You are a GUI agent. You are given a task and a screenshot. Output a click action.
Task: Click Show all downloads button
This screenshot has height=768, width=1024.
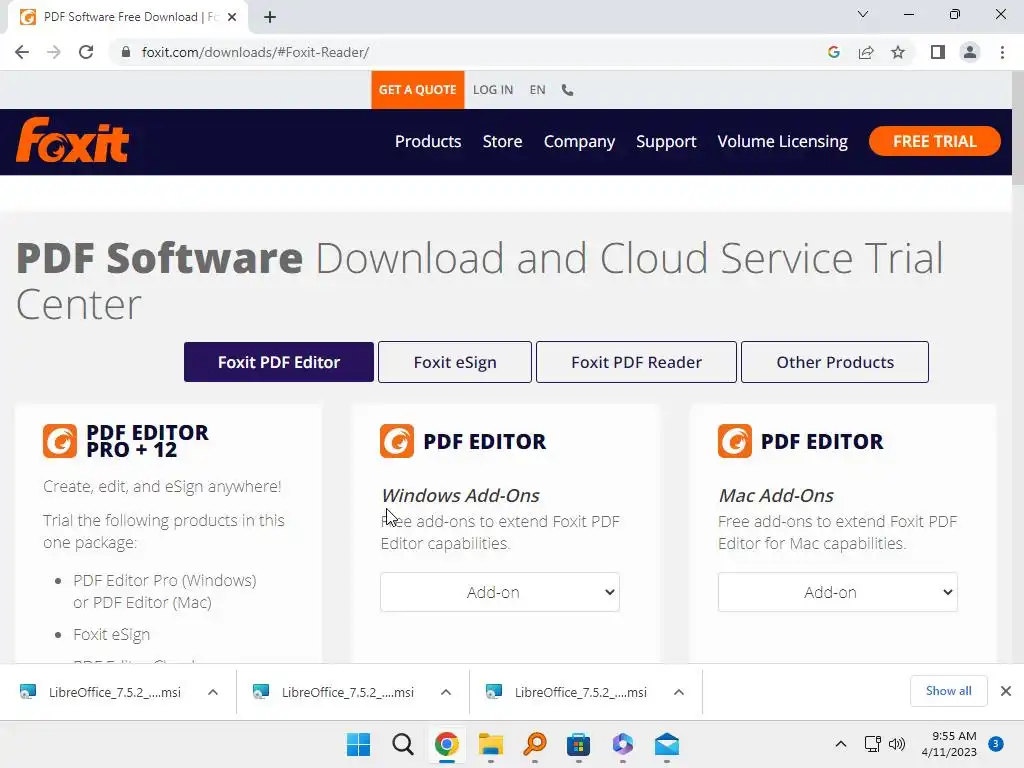(948, 691)
